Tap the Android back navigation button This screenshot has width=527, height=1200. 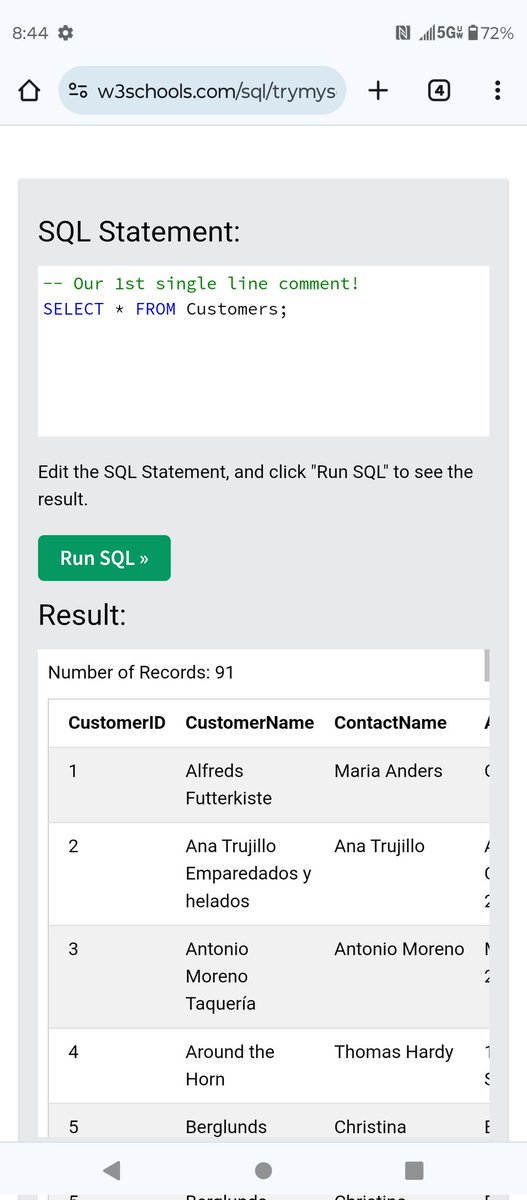tap(112, 1170)
